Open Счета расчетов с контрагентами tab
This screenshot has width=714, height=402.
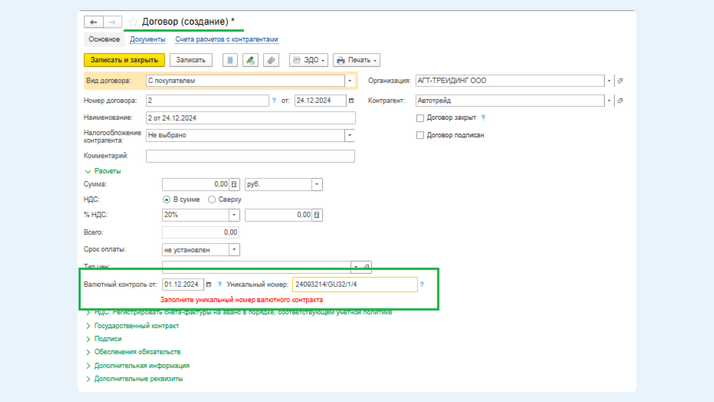pyautogui.click(x=226, y=40)
